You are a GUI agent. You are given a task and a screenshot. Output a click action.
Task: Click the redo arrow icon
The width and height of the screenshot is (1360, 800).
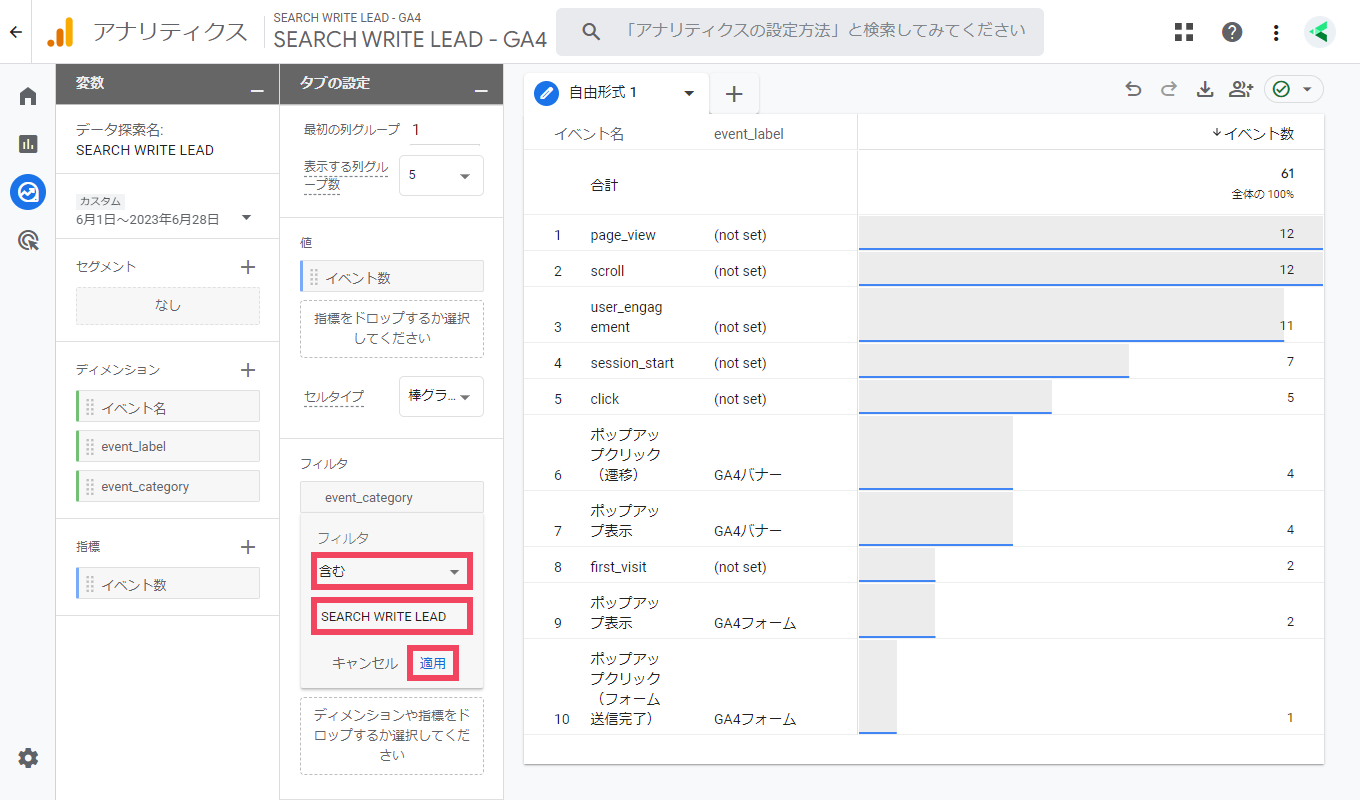(1168, 89)
